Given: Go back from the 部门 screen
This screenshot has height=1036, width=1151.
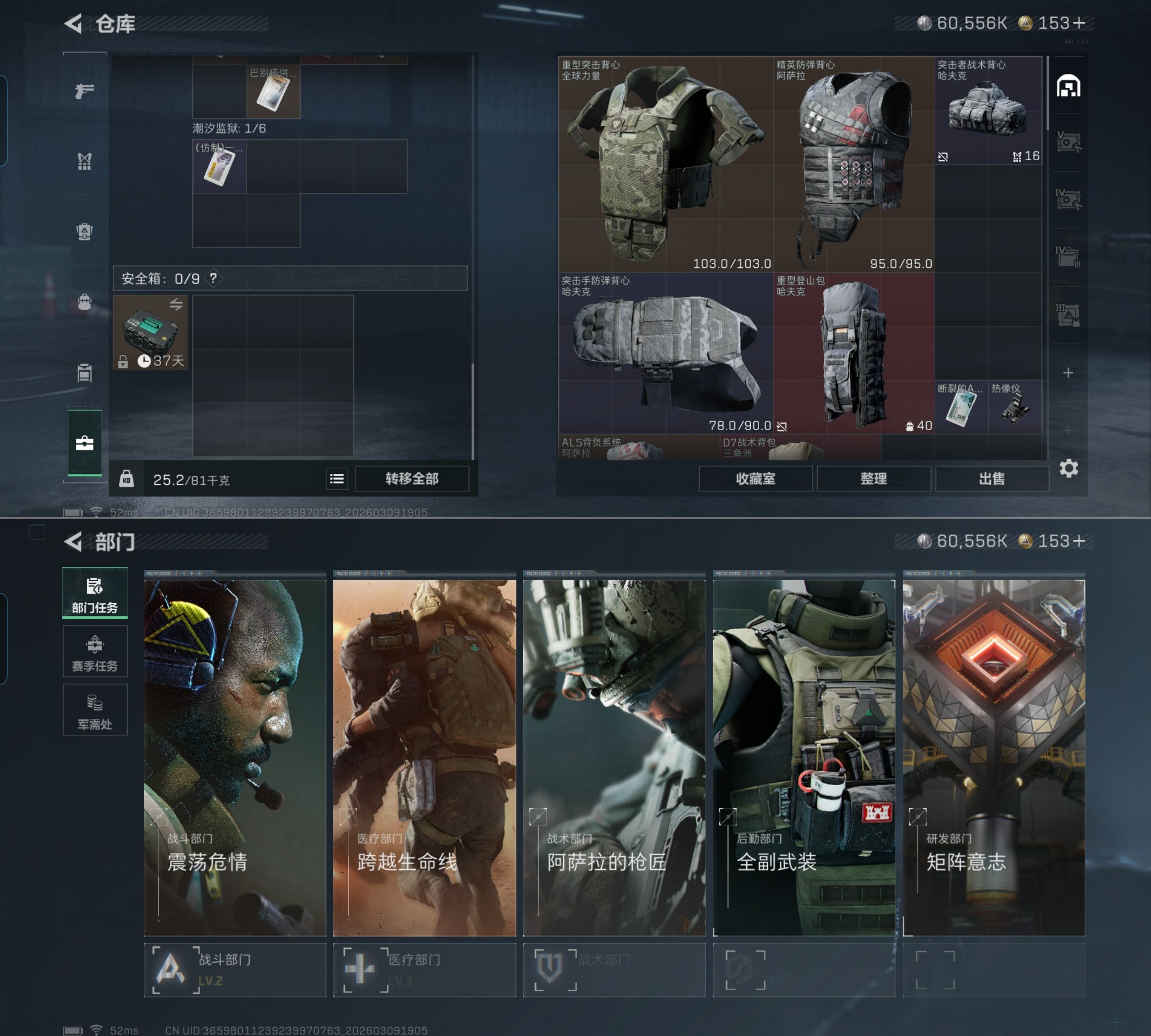Looking at the screenshot, I should [73, 542].
